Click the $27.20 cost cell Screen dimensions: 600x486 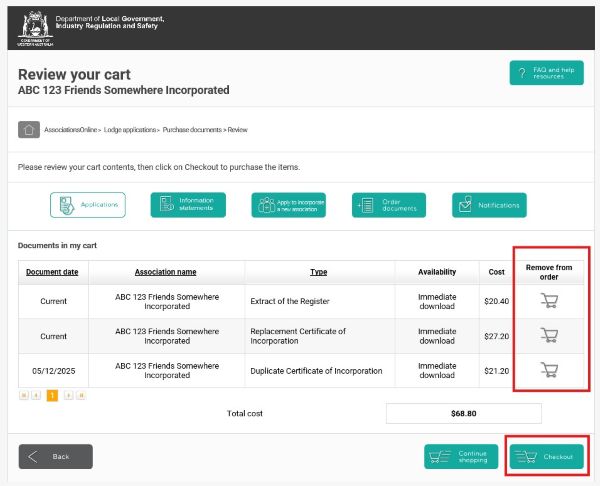[x=496, y=336]
